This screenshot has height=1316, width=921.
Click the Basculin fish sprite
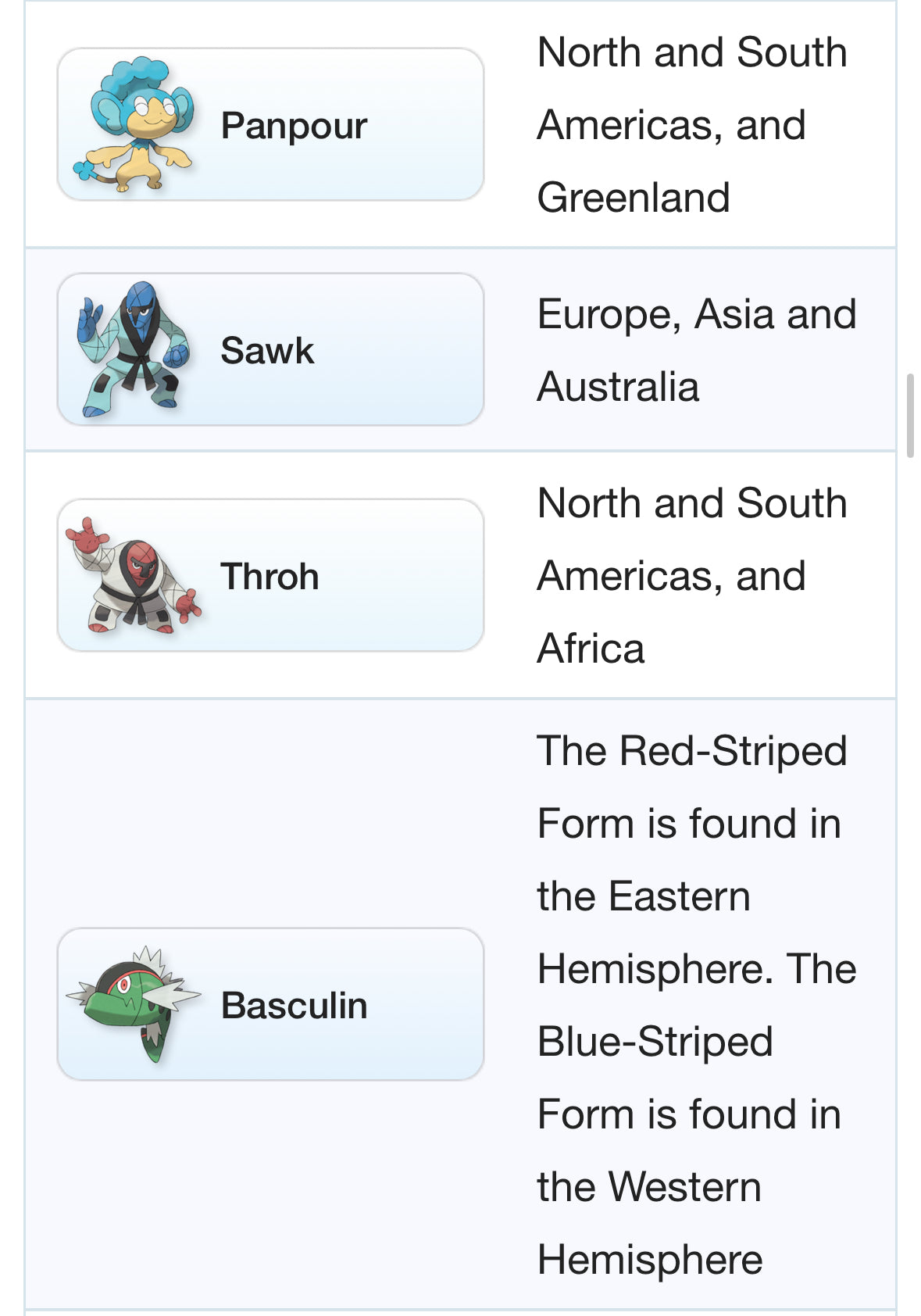click(x=134, y=1004)
